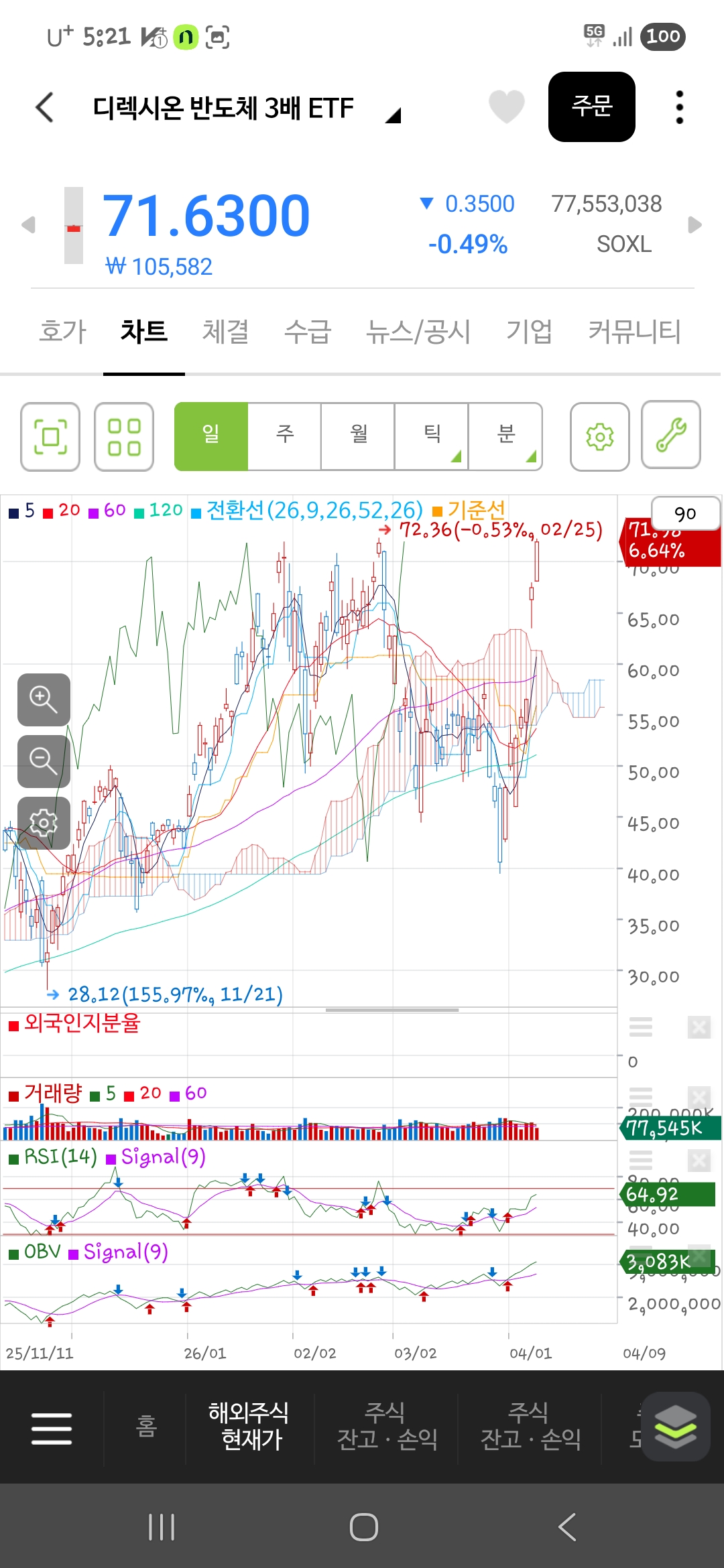Zoom in on the chart
This screenshot has width=724, height=1568.
click(44, 700)
